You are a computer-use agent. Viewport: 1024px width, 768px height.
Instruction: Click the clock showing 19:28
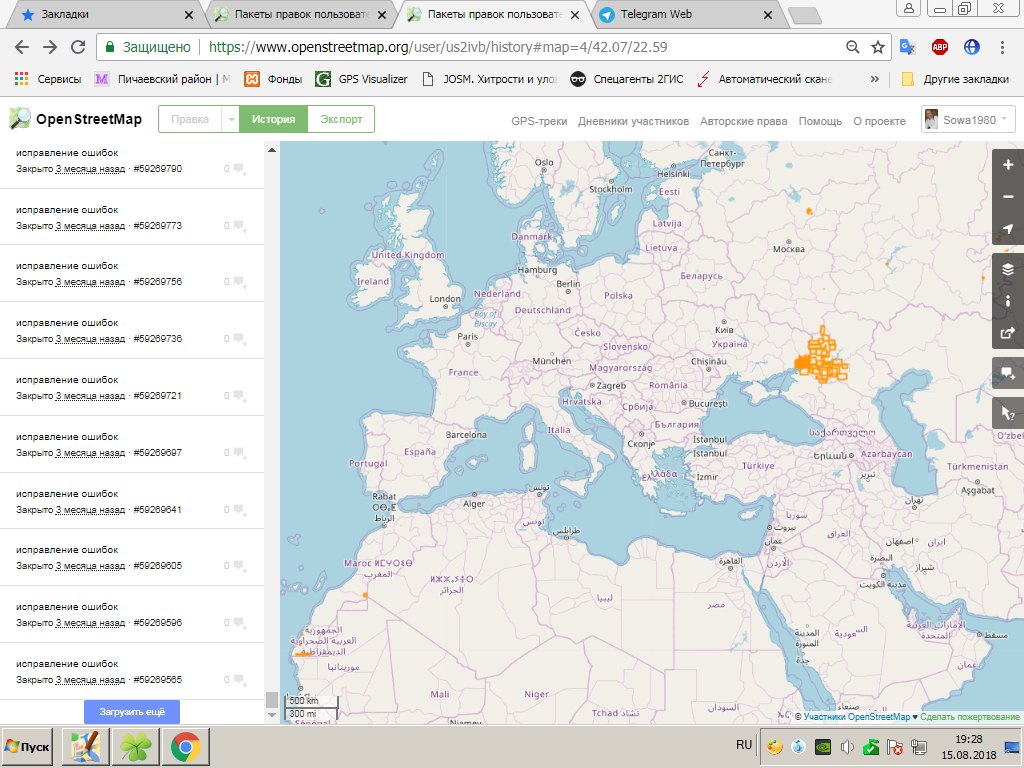pos(968,739)
